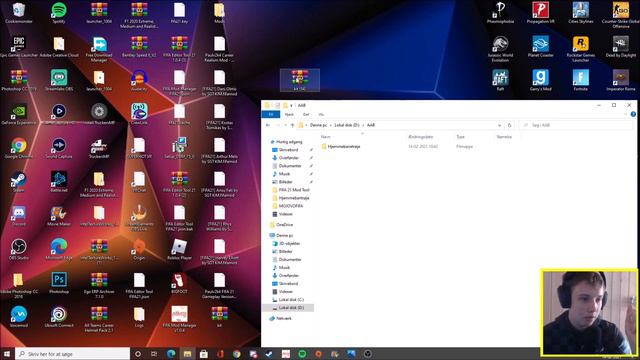The image size is (640, 360).
Task: Launch Roblox Player from the desktop
Action: pyautogui.click(x=179, y=250)
